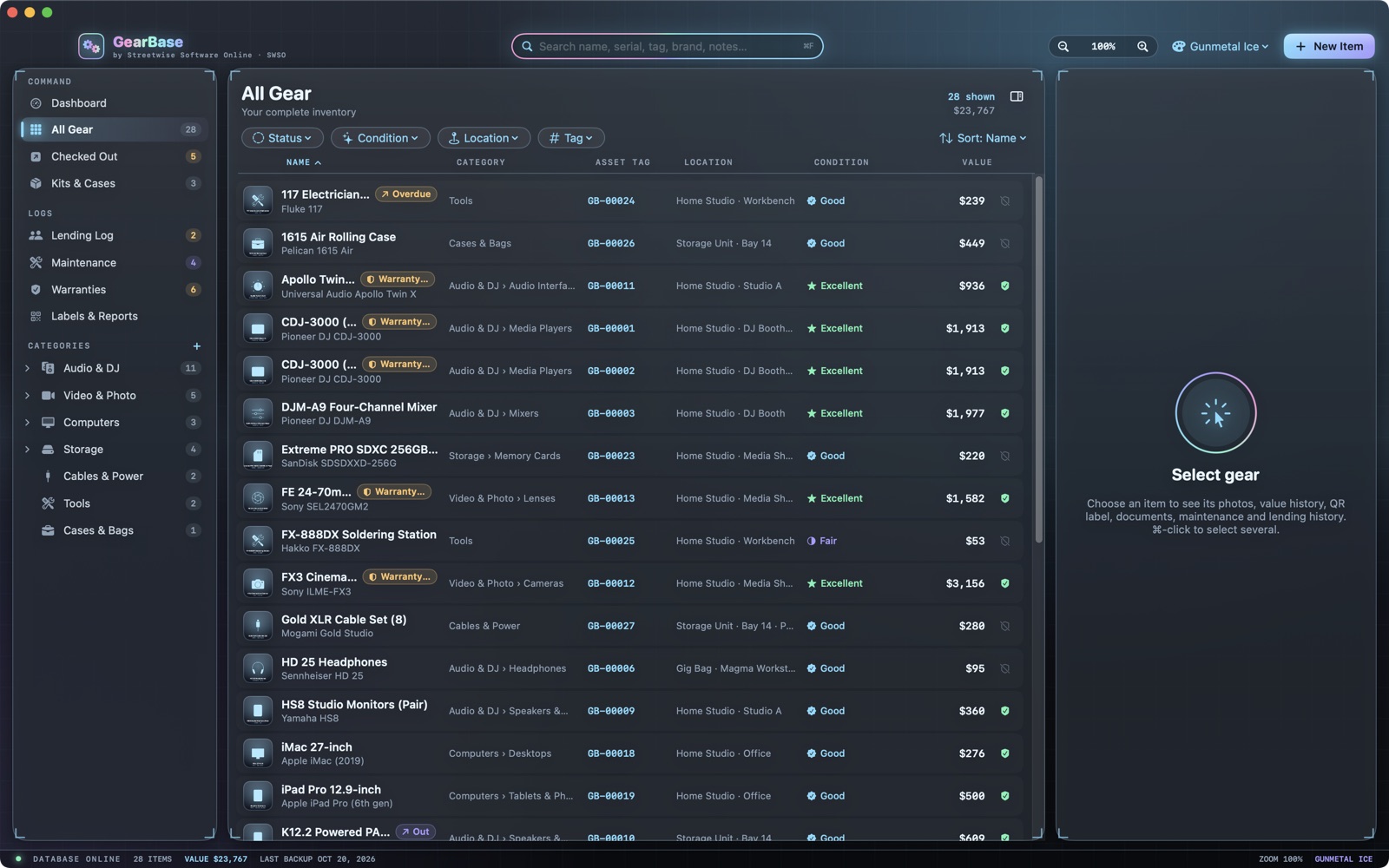Click the search name, serial, tag field

(x=667, y=47)
